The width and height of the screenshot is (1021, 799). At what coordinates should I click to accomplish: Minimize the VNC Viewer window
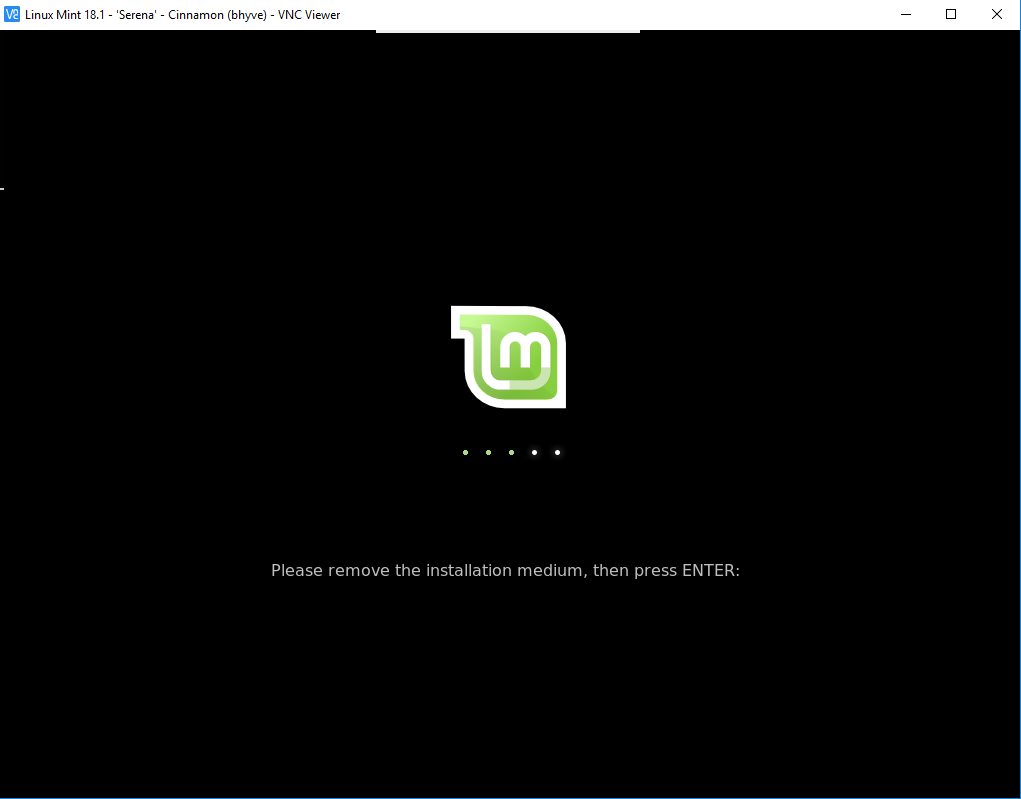[905, 14]
